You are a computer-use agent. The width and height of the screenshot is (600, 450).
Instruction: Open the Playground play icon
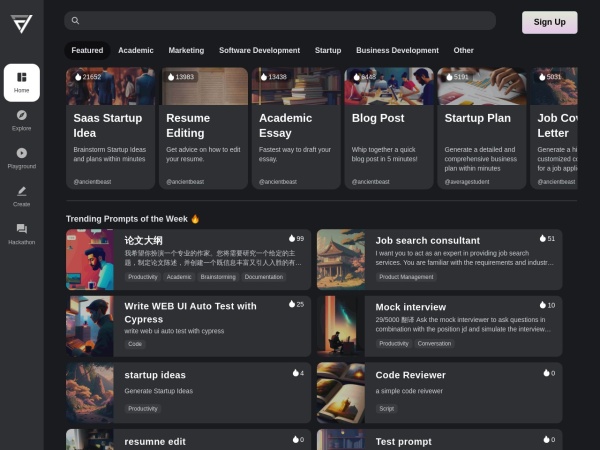coord(22,154)
